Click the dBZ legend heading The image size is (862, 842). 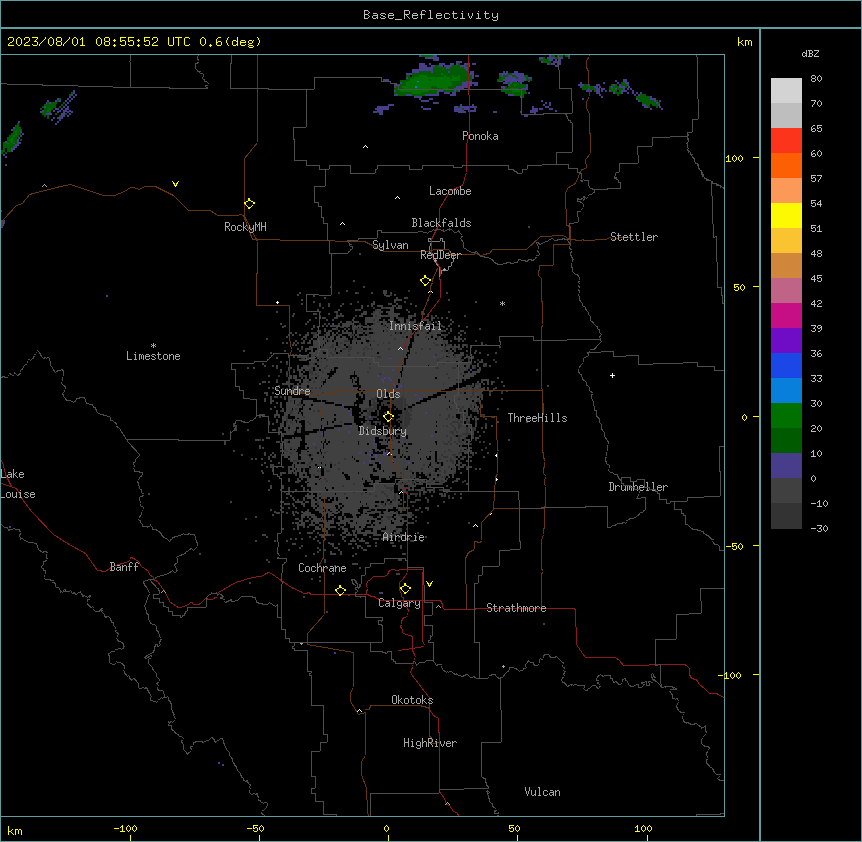tap(810, 54)
